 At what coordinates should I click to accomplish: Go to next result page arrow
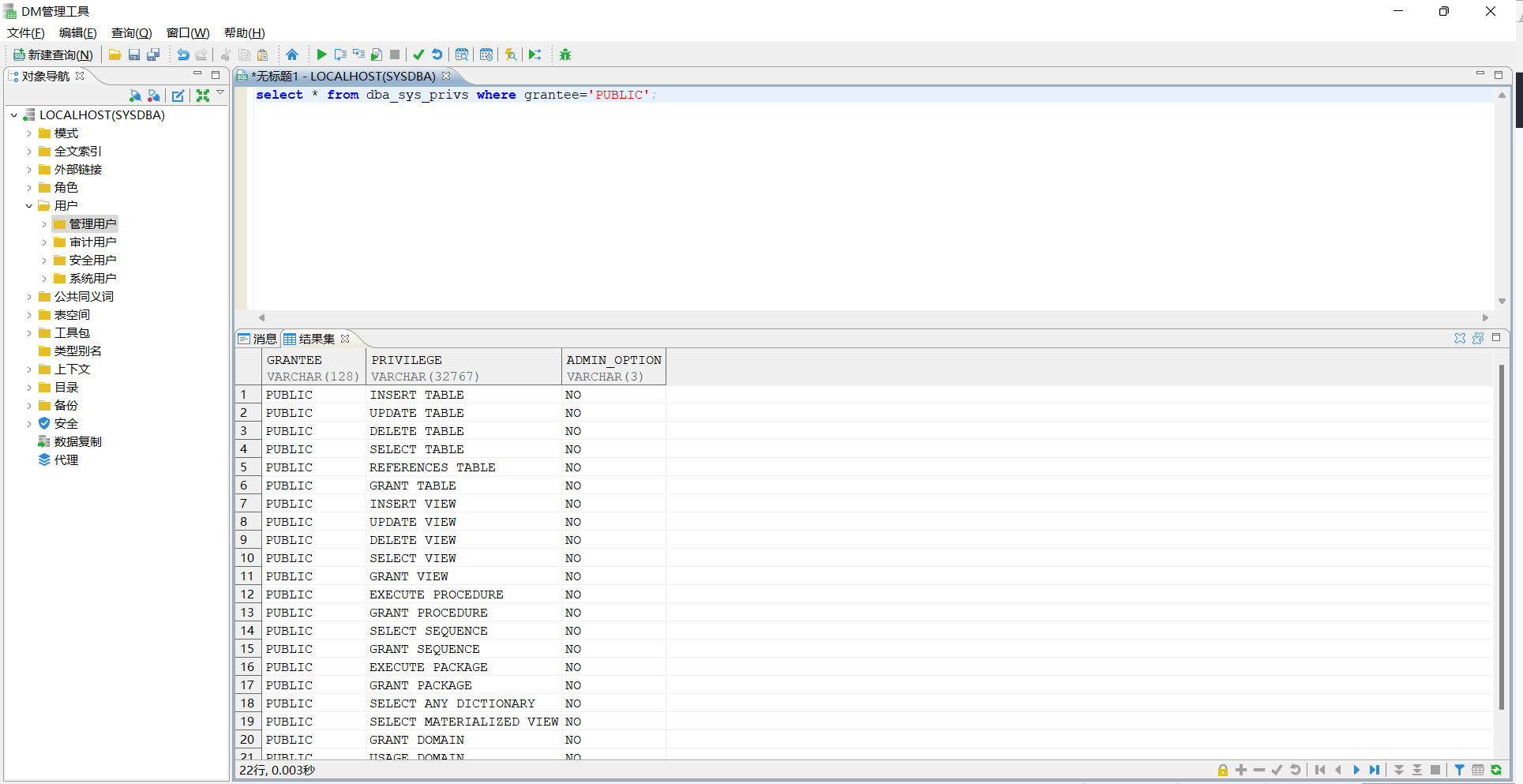[x=1356, y=770]
